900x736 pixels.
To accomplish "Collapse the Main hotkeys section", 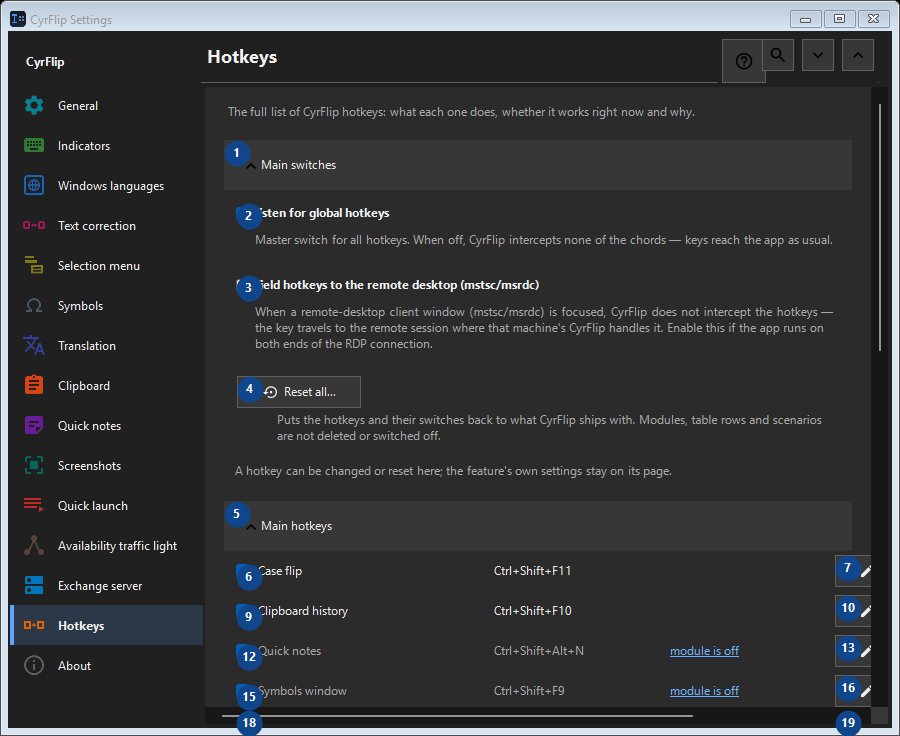I will [537, 526].
